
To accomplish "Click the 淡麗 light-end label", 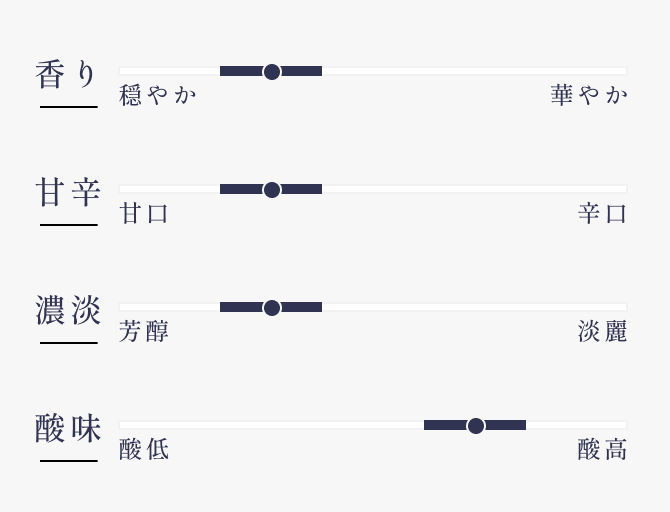I will (x=602, y=332).
